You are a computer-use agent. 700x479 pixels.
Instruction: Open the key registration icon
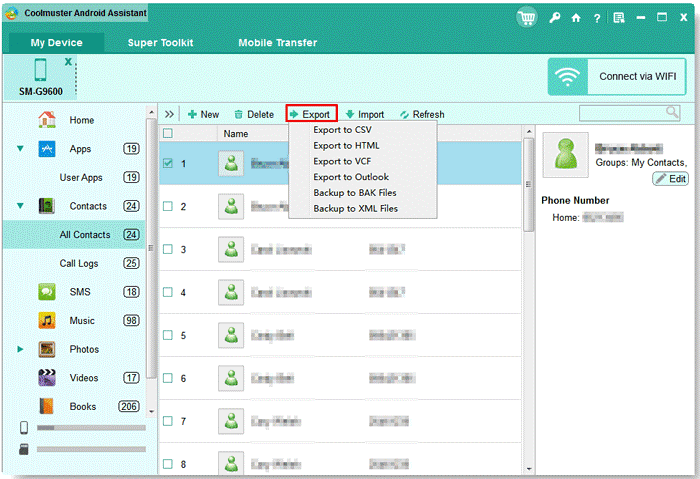point(554,18)
